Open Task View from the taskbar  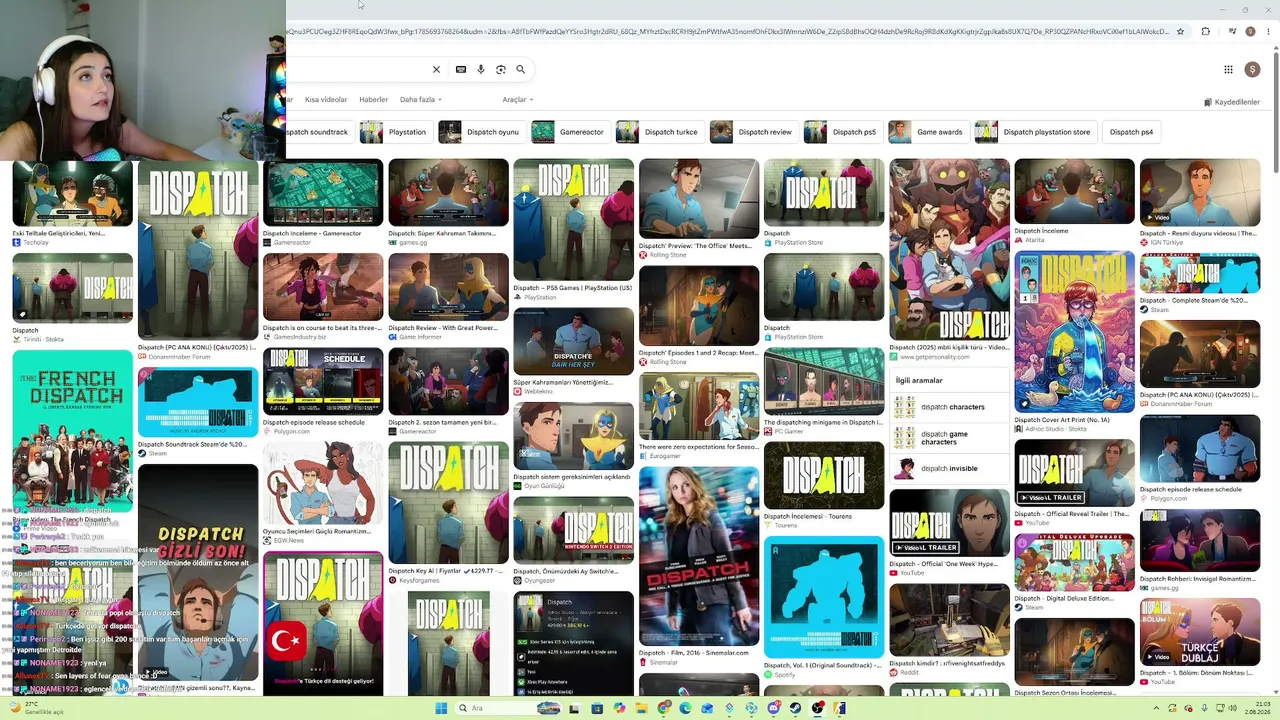575,708
